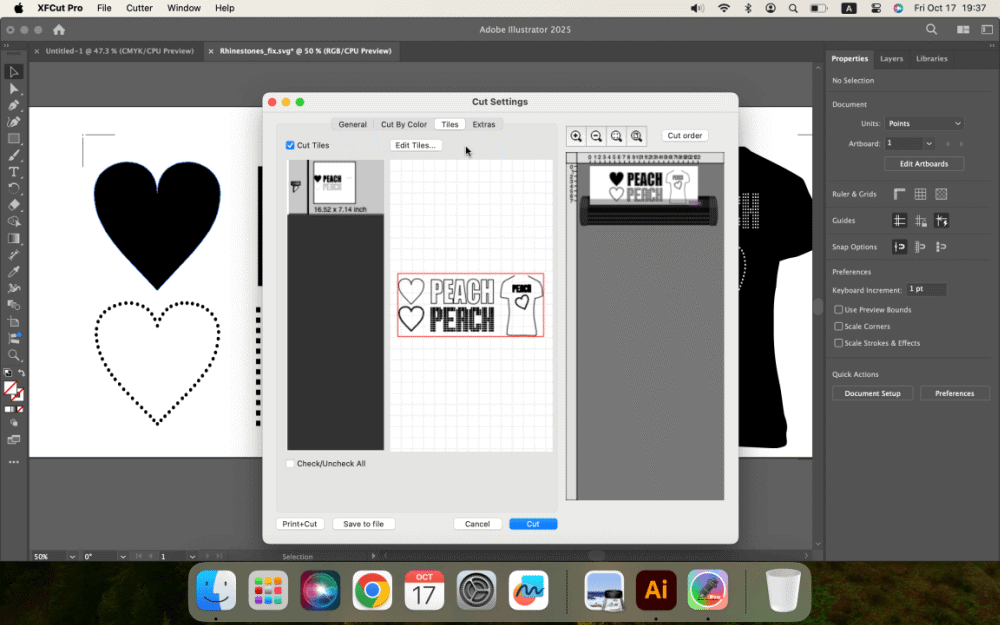Click the zoom in magnifier in Cut Settings

576,136
